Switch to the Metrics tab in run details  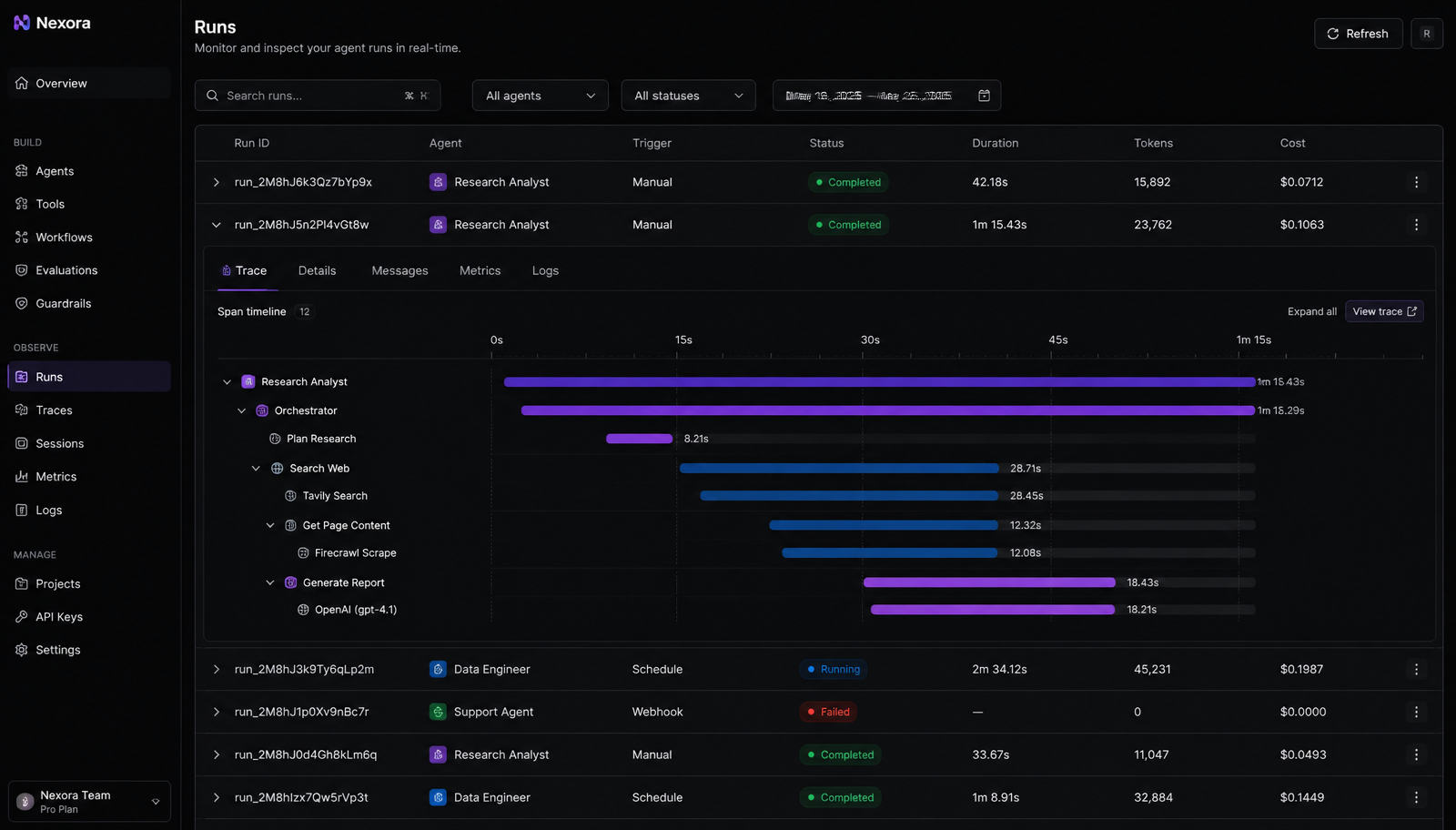[x=480, y=271]
